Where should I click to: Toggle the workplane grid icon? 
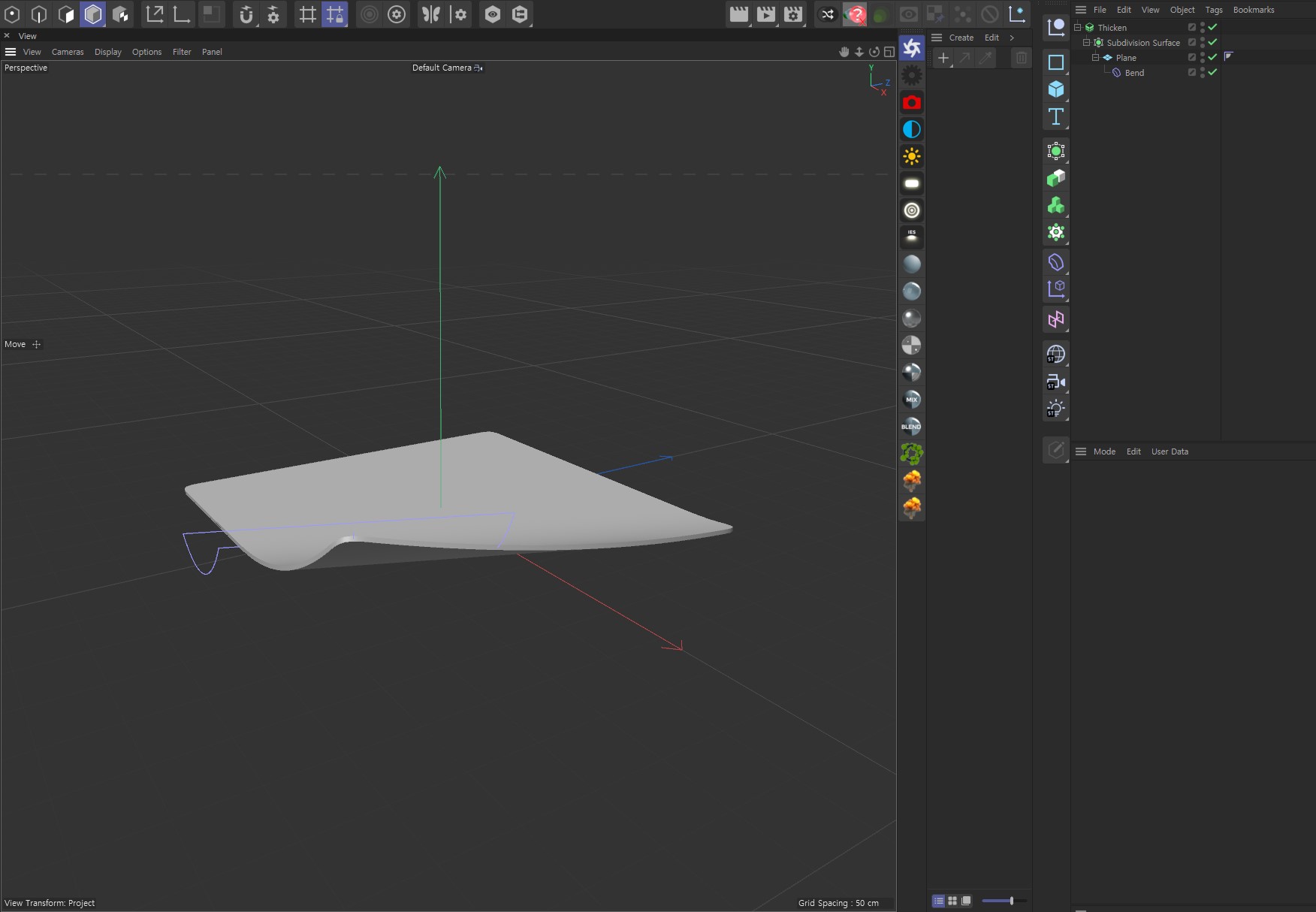(307, 14)
